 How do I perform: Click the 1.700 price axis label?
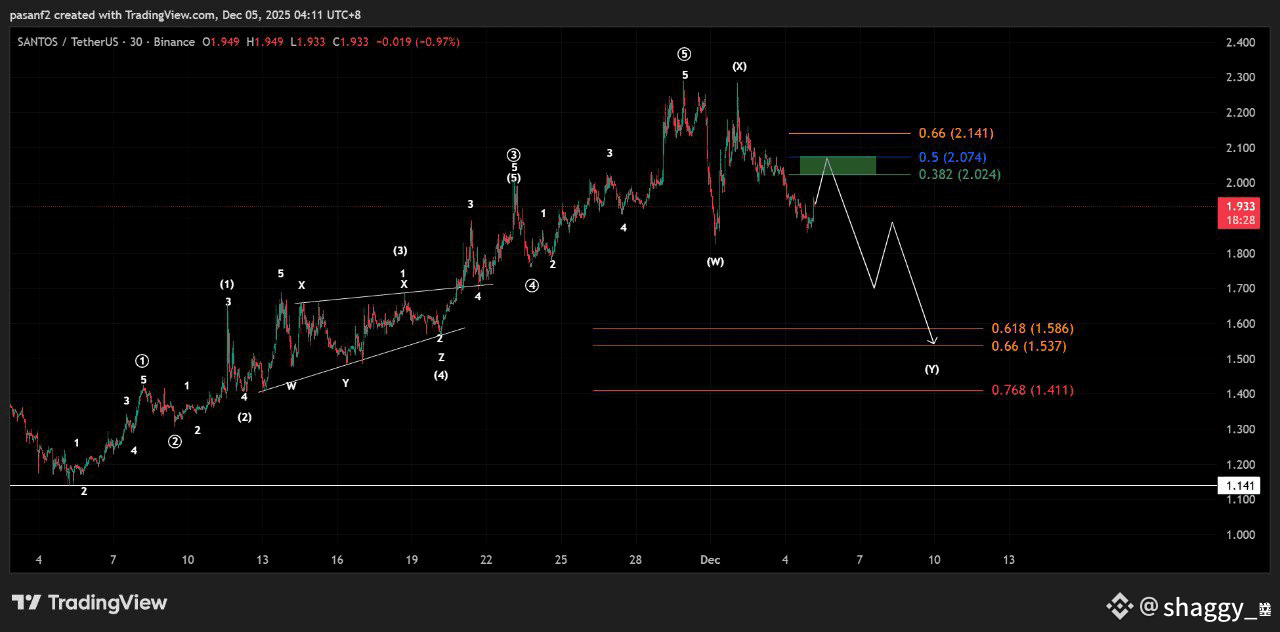click(1240, 288)
